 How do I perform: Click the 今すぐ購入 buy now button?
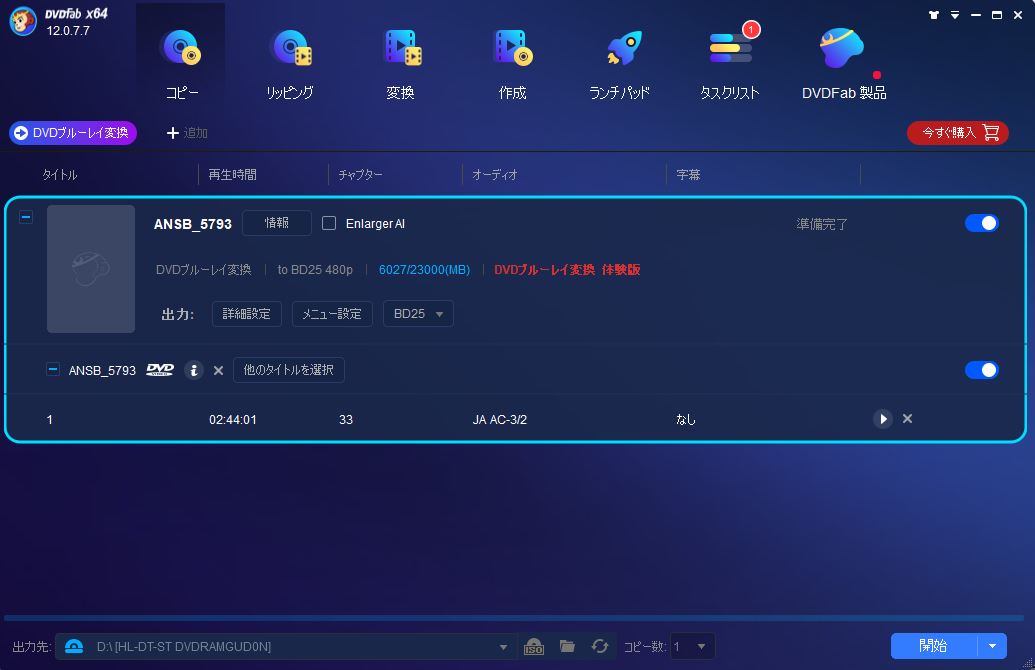pyautogui.click(x=958, y=133)
